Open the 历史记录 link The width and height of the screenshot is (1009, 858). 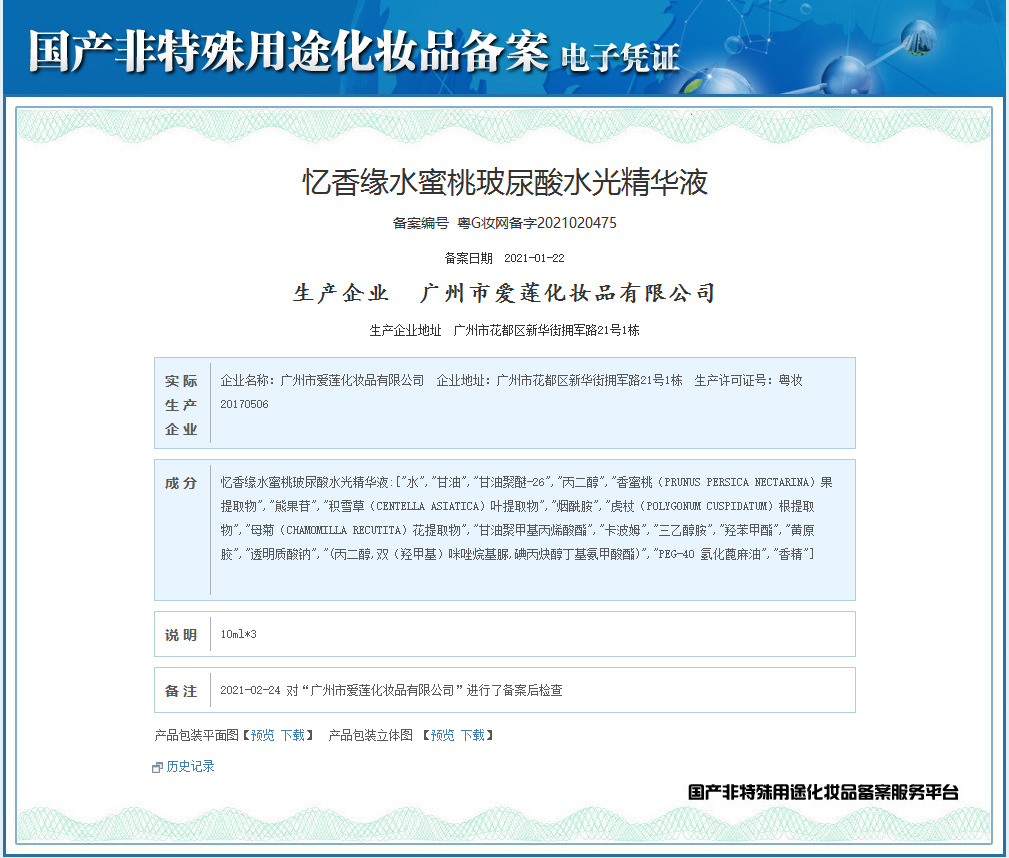coord(190,766)
